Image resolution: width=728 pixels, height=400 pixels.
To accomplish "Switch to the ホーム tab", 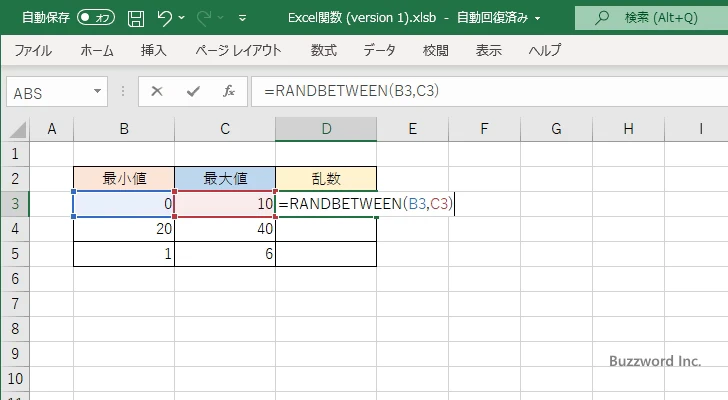I will click(x=97, y=50).
